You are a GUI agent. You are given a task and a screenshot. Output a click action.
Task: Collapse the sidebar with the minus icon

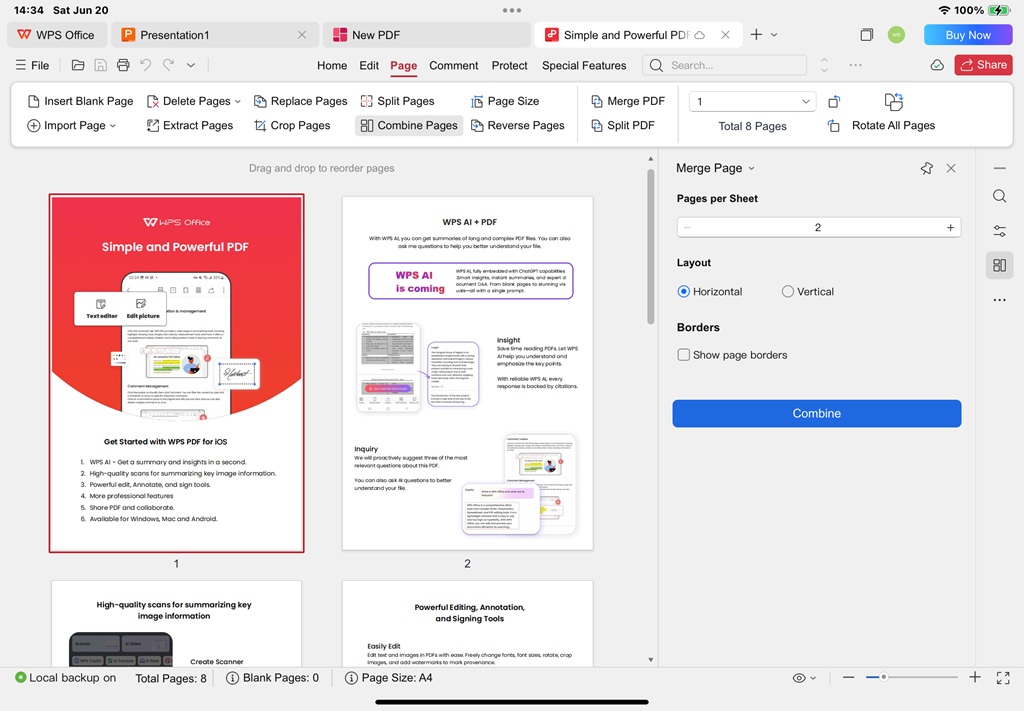point(999,168)
